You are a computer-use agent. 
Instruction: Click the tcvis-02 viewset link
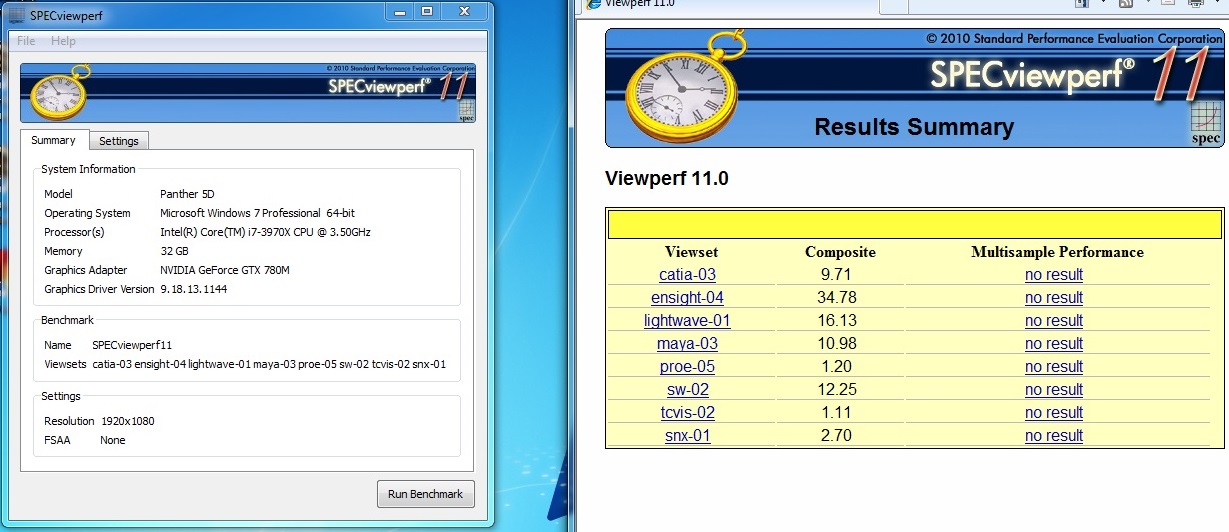pos(687,413)
